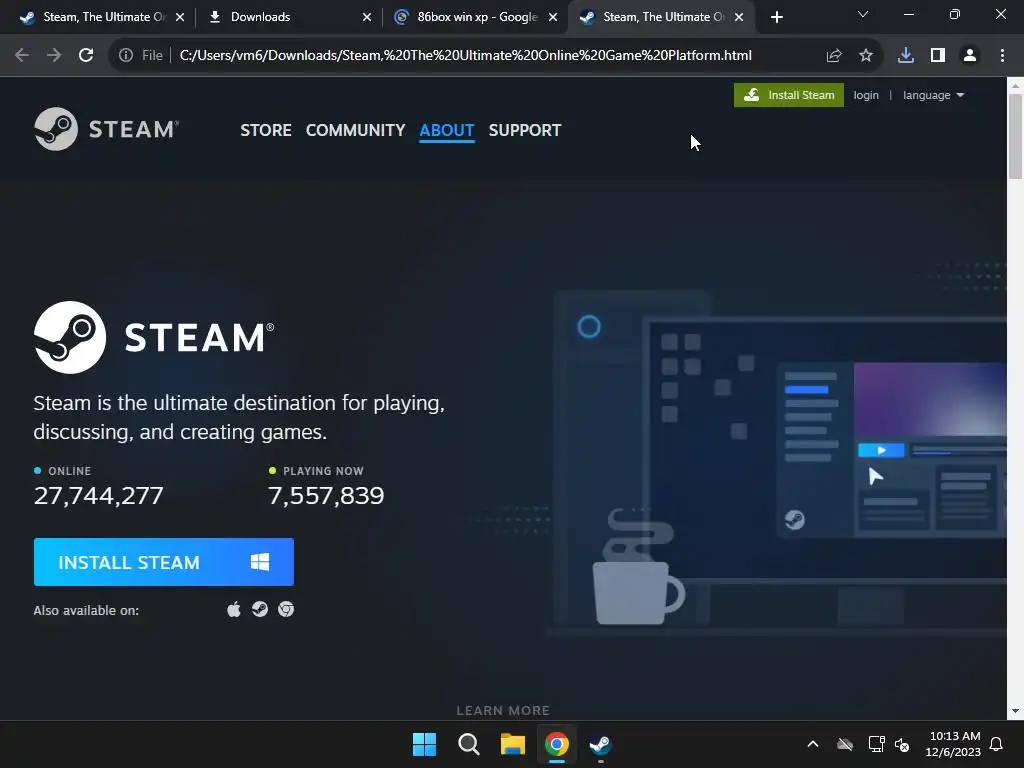Click the login link
The width and height of the screenshot is (1024, 768).
click(x=866, y=95)
